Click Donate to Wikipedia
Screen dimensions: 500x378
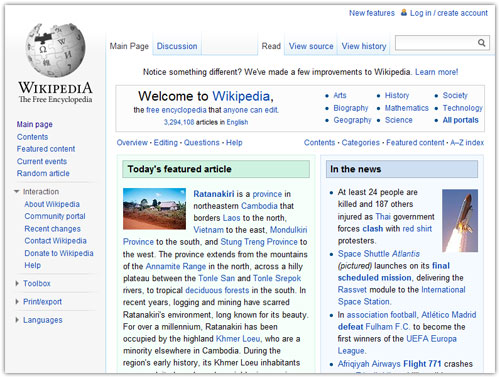tap(59, 253)
